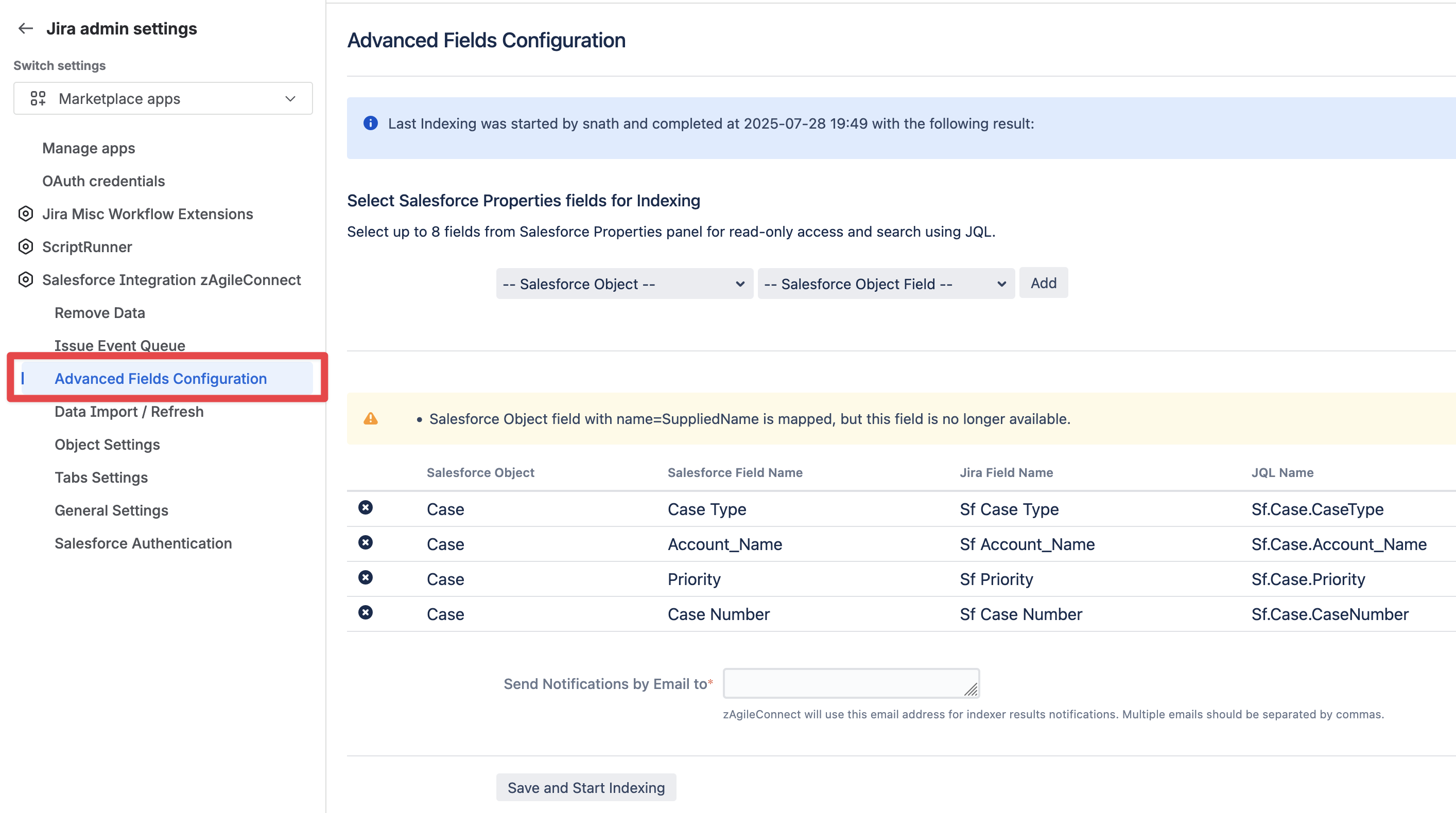Open the Salesforce Object dropdown
Viewport: 1456px width, 813px height.
625,284
